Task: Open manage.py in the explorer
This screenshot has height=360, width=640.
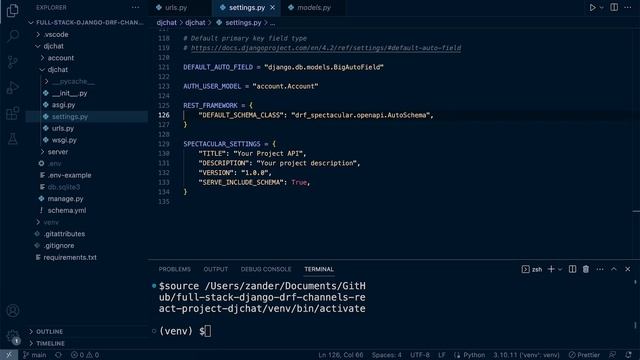Action: coord(87,199)
